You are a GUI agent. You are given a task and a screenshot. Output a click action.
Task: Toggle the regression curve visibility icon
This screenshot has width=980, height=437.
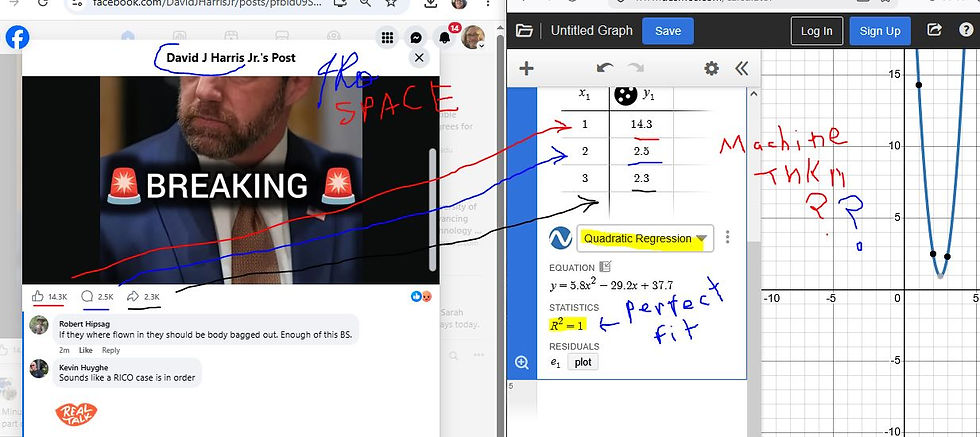(561, 238)
